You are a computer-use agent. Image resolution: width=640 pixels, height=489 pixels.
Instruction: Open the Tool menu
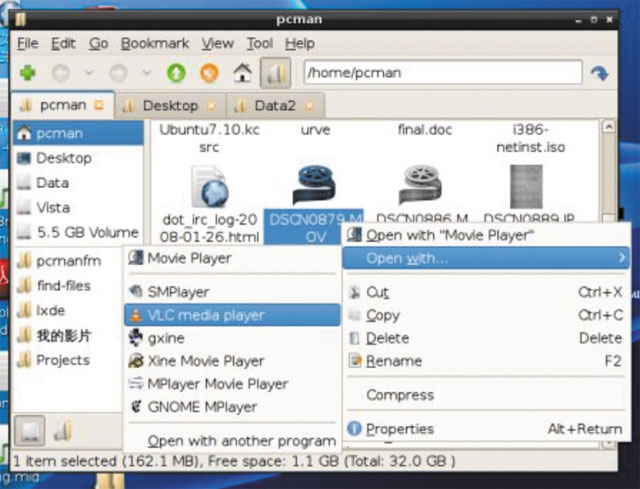pos(260,43)
